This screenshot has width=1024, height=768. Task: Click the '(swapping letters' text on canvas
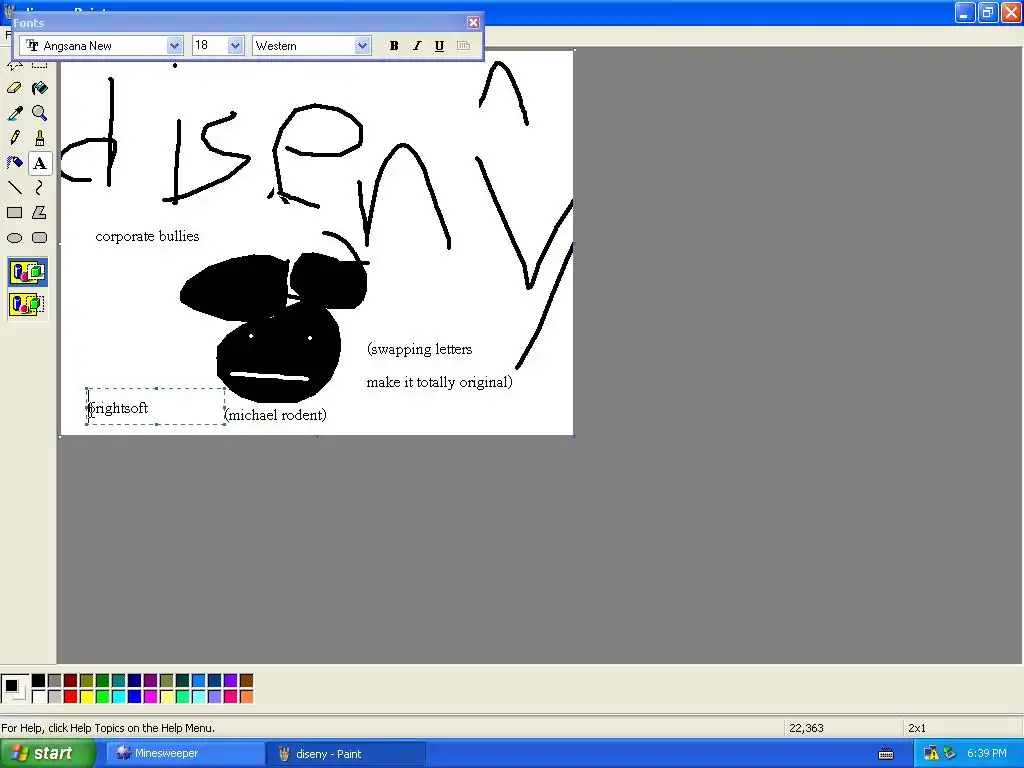[x=419, y=349]
